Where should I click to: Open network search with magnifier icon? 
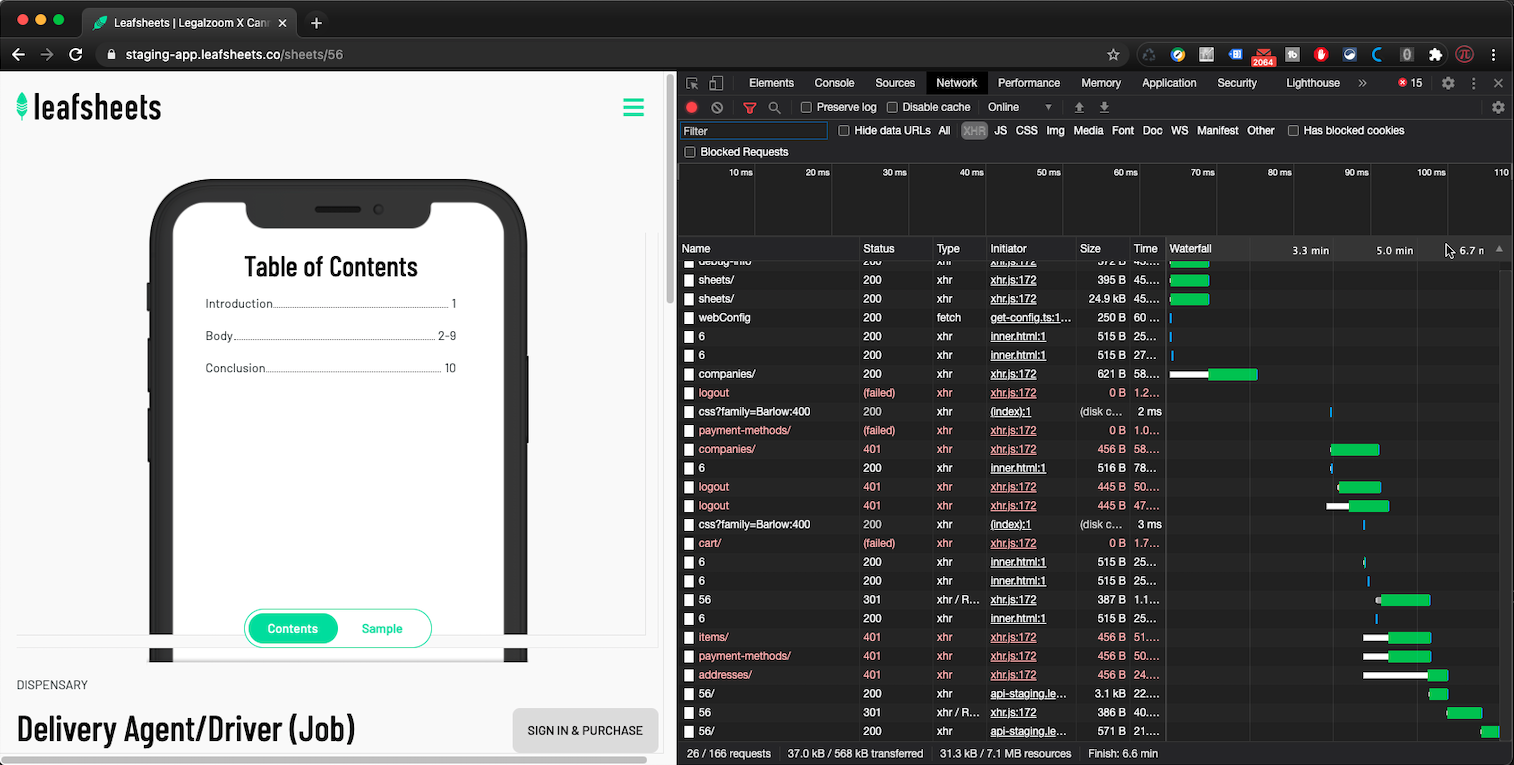click(x=774, y=107)
